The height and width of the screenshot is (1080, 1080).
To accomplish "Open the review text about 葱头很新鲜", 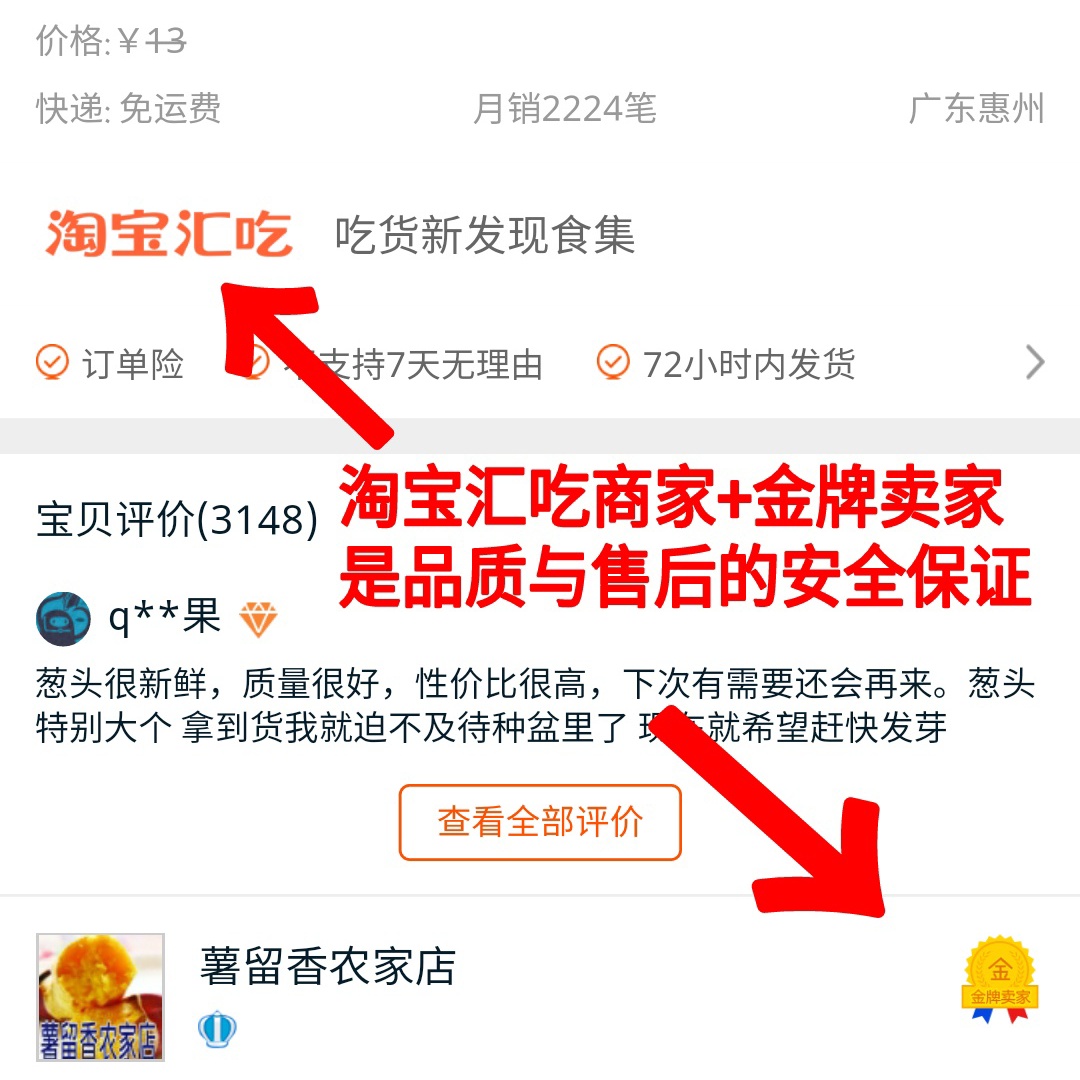I will [x=536, y=705].
